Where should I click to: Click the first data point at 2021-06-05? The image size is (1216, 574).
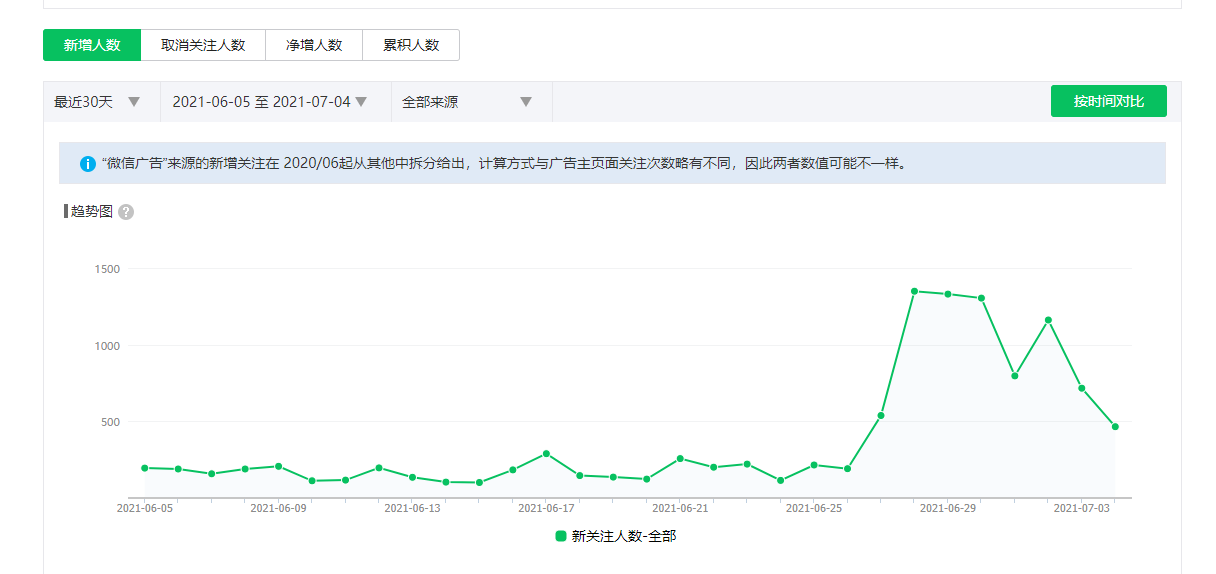pyautogui.click(x=145, y=468)
